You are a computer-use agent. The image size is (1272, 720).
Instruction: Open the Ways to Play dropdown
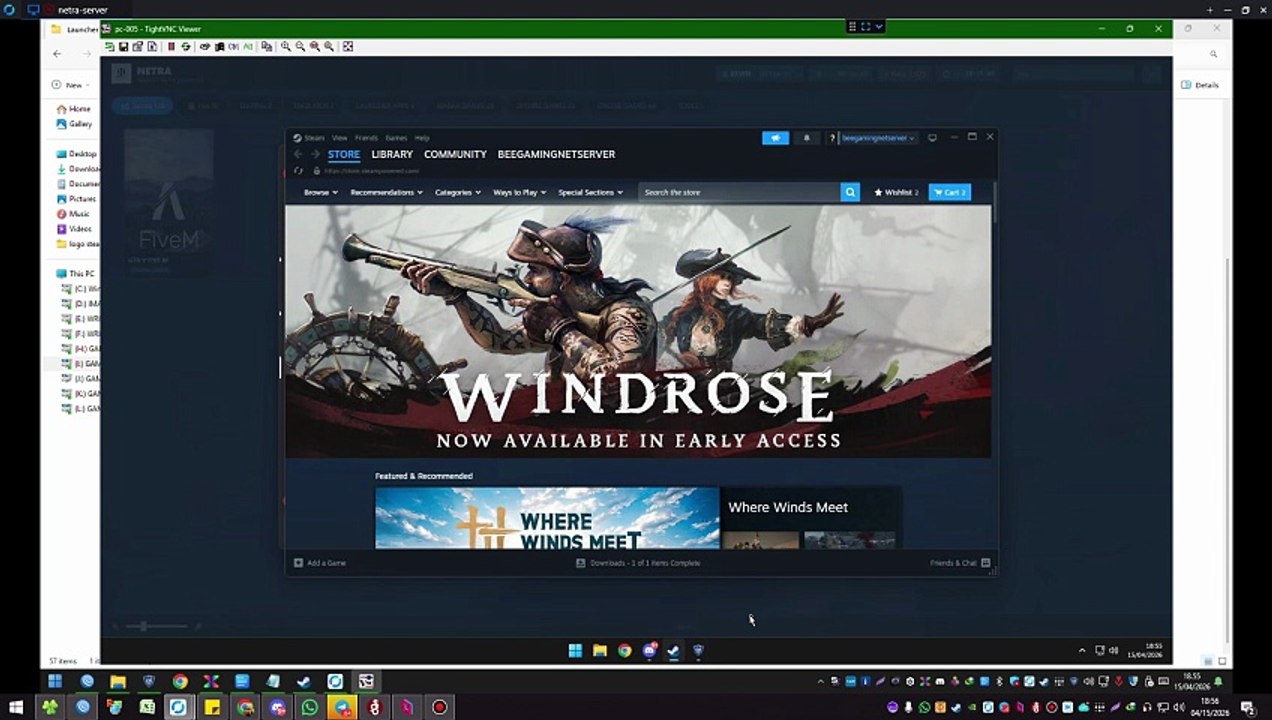(x=519, y=192)
